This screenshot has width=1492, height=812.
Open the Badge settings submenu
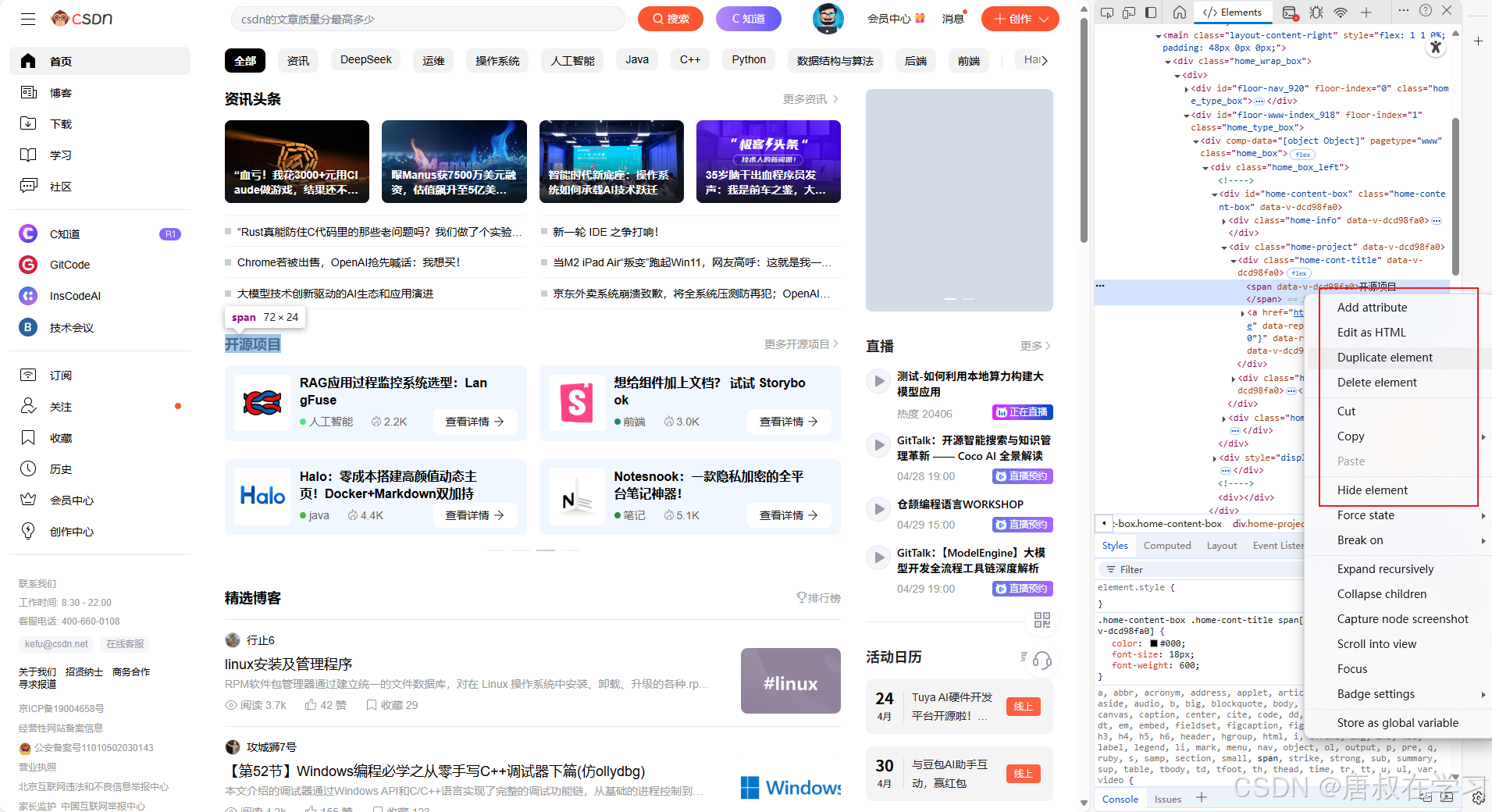(1400, 694)
